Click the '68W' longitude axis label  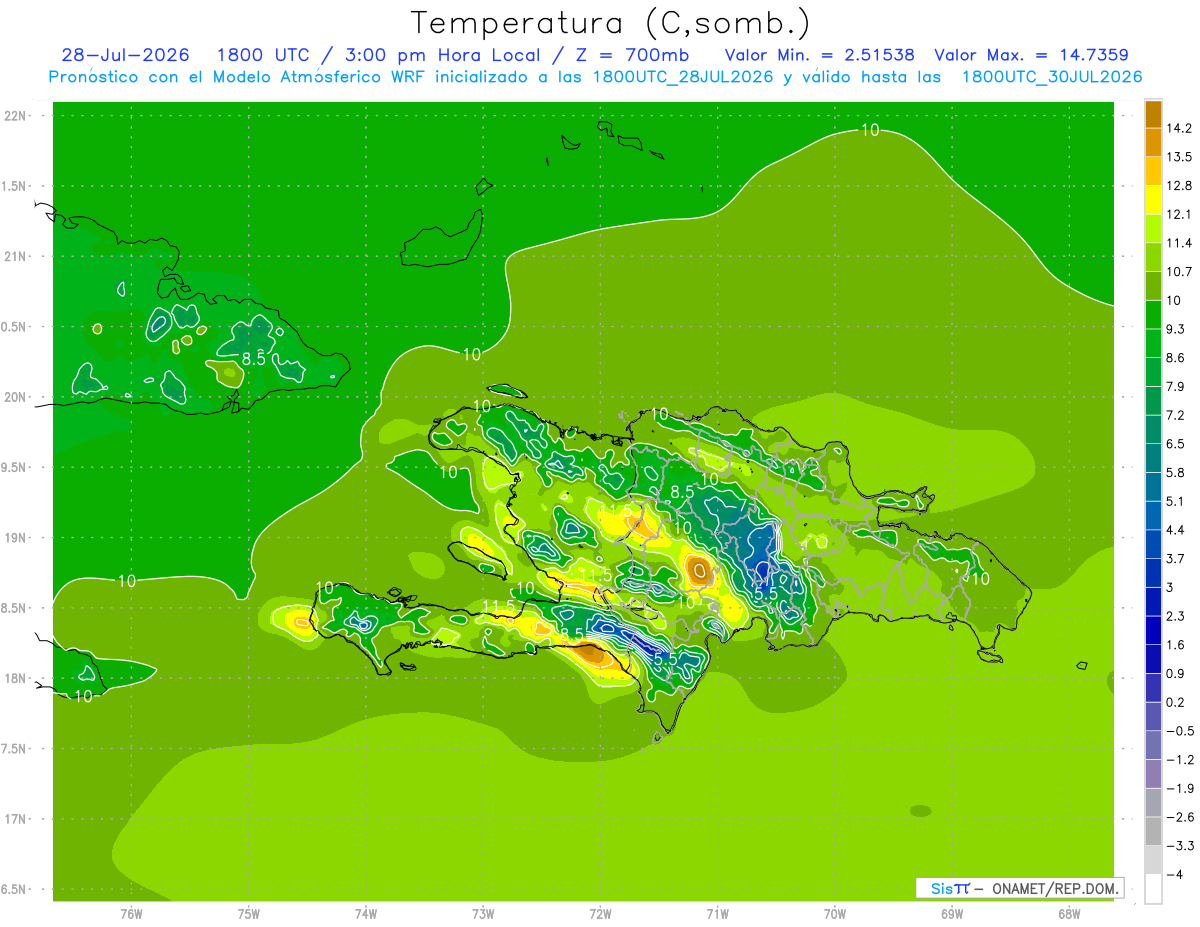click(x=1069, y=913)
